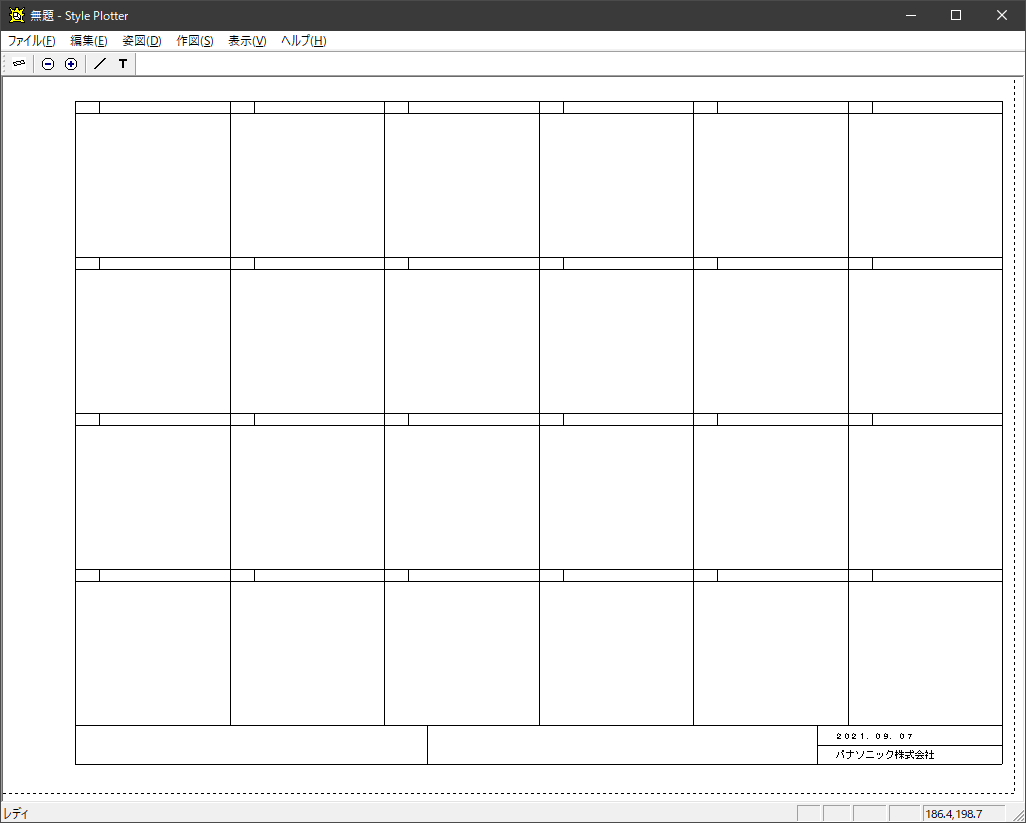Image resolution: width=1026 pixels, height=823 pixels.
Task: Click the top-left cell of drawing grid
Action: tap(153, 185)
